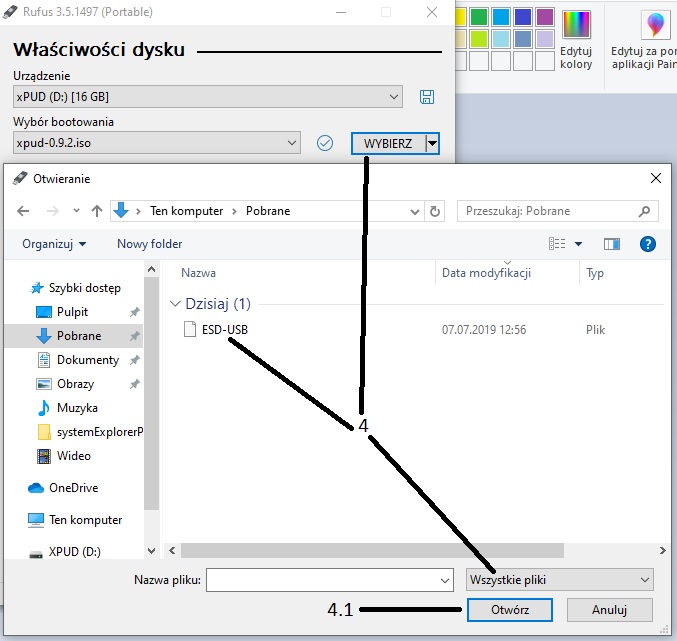The width and height of the screenshot is (677, 641).
Task: Close the Otwieranie dialog
Action: [656, 178]
